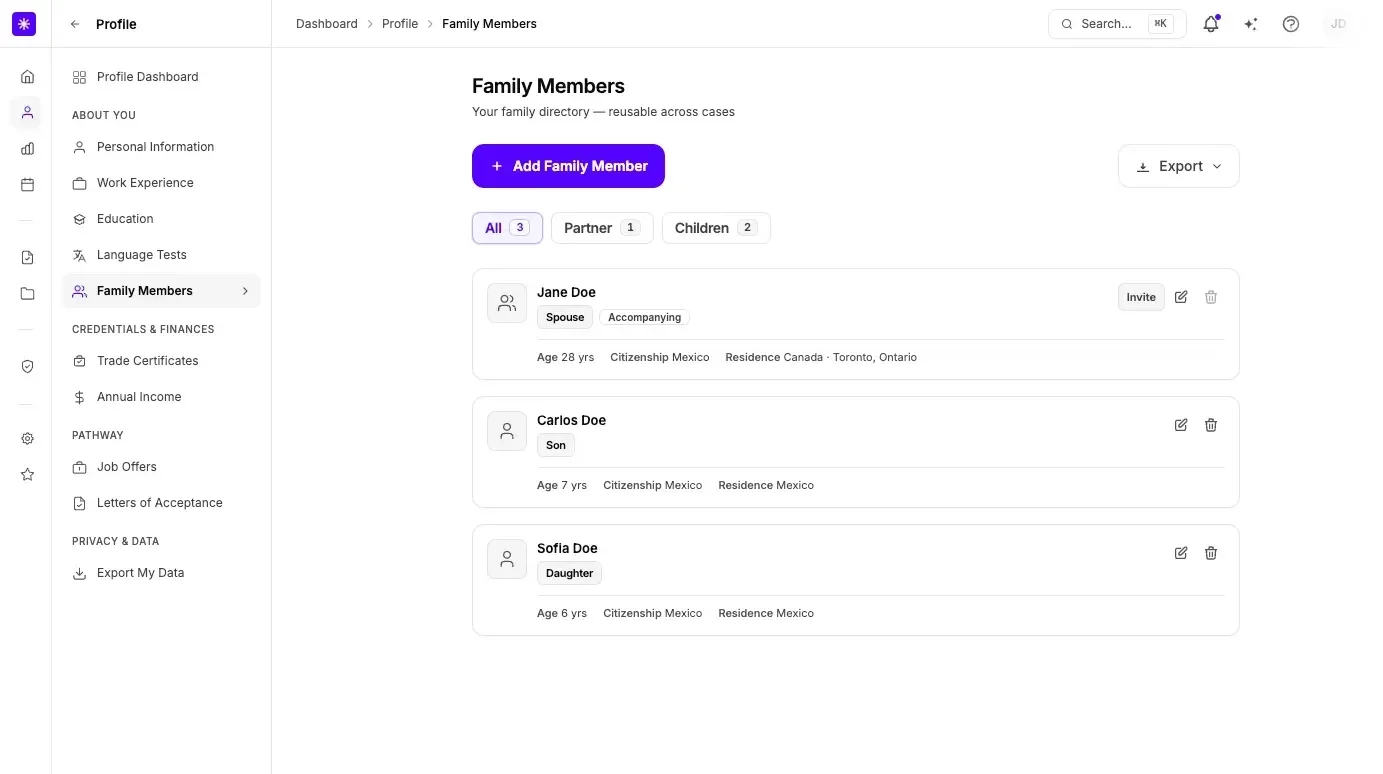Click Add Family Member button
Viewport: 1383px width, 774px height.
[568, 166]
